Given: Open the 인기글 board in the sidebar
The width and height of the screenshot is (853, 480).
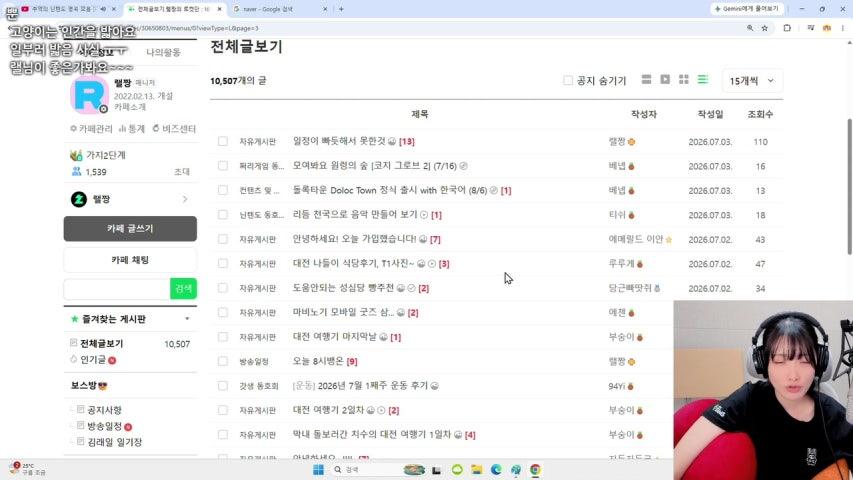Looking at the screenshot, I should click(x=93, y=360).
